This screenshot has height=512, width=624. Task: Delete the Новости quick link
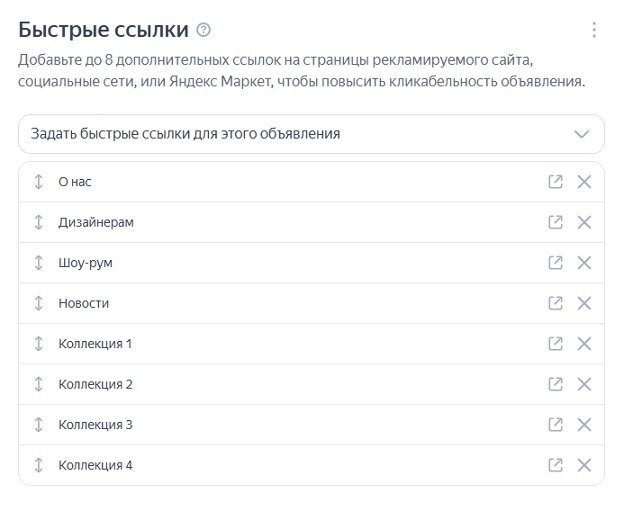point(585,303)
